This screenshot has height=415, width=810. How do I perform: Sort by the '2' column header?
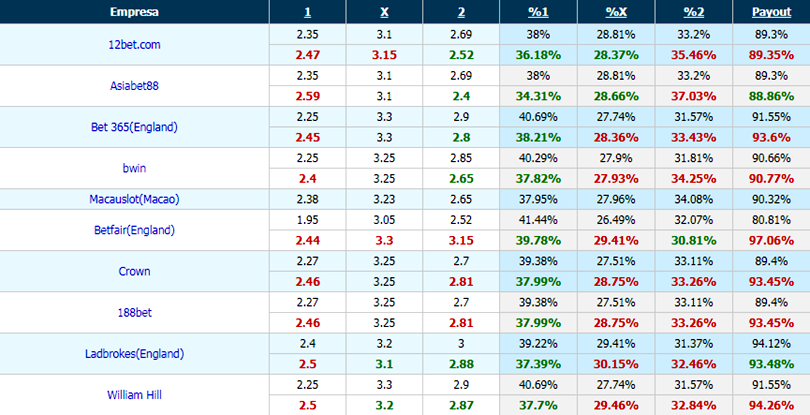point(461,12)
